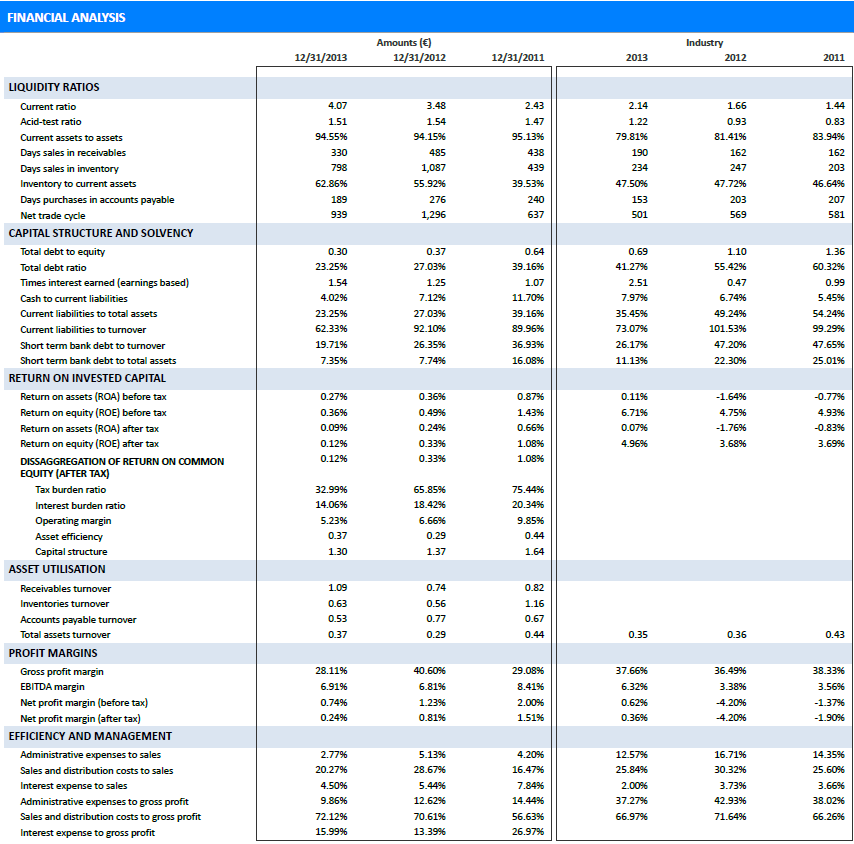
Task: Click the 12/31/2012 column header
Action: [x=420, y=58]
